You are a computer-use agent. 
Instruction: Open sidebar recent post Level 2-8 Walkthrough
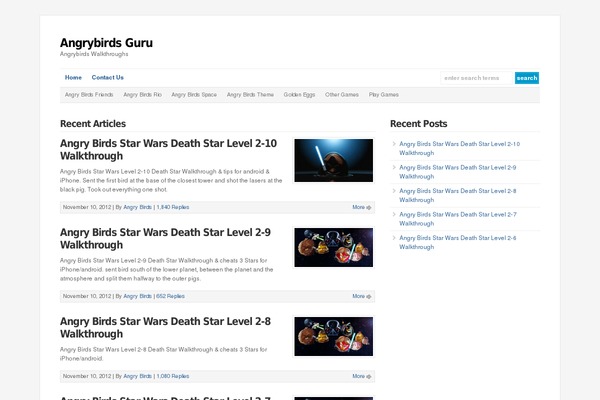coord(458,195)
